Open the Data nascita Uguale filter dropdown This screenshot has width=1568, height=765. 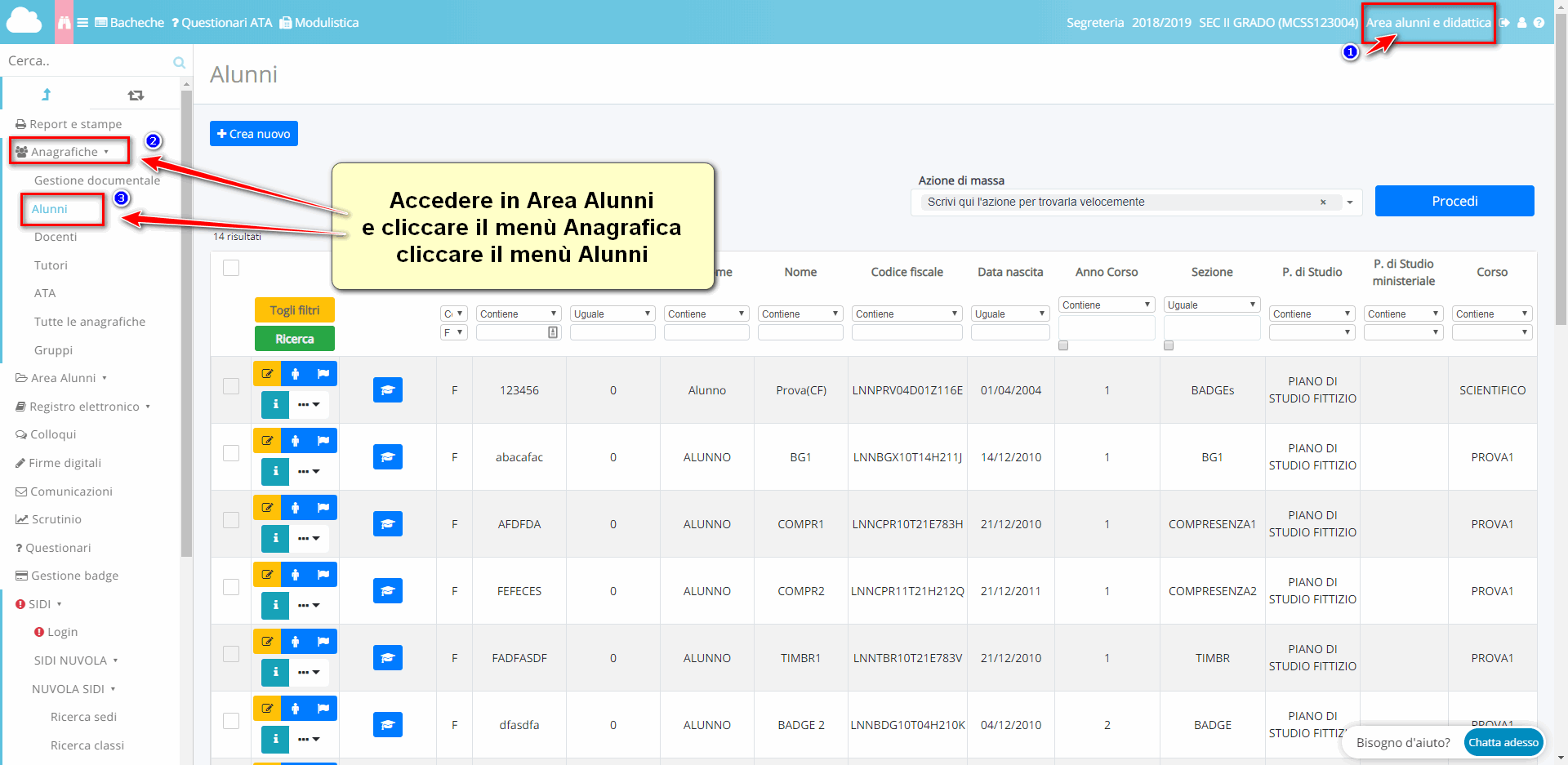pos(1010,314)
